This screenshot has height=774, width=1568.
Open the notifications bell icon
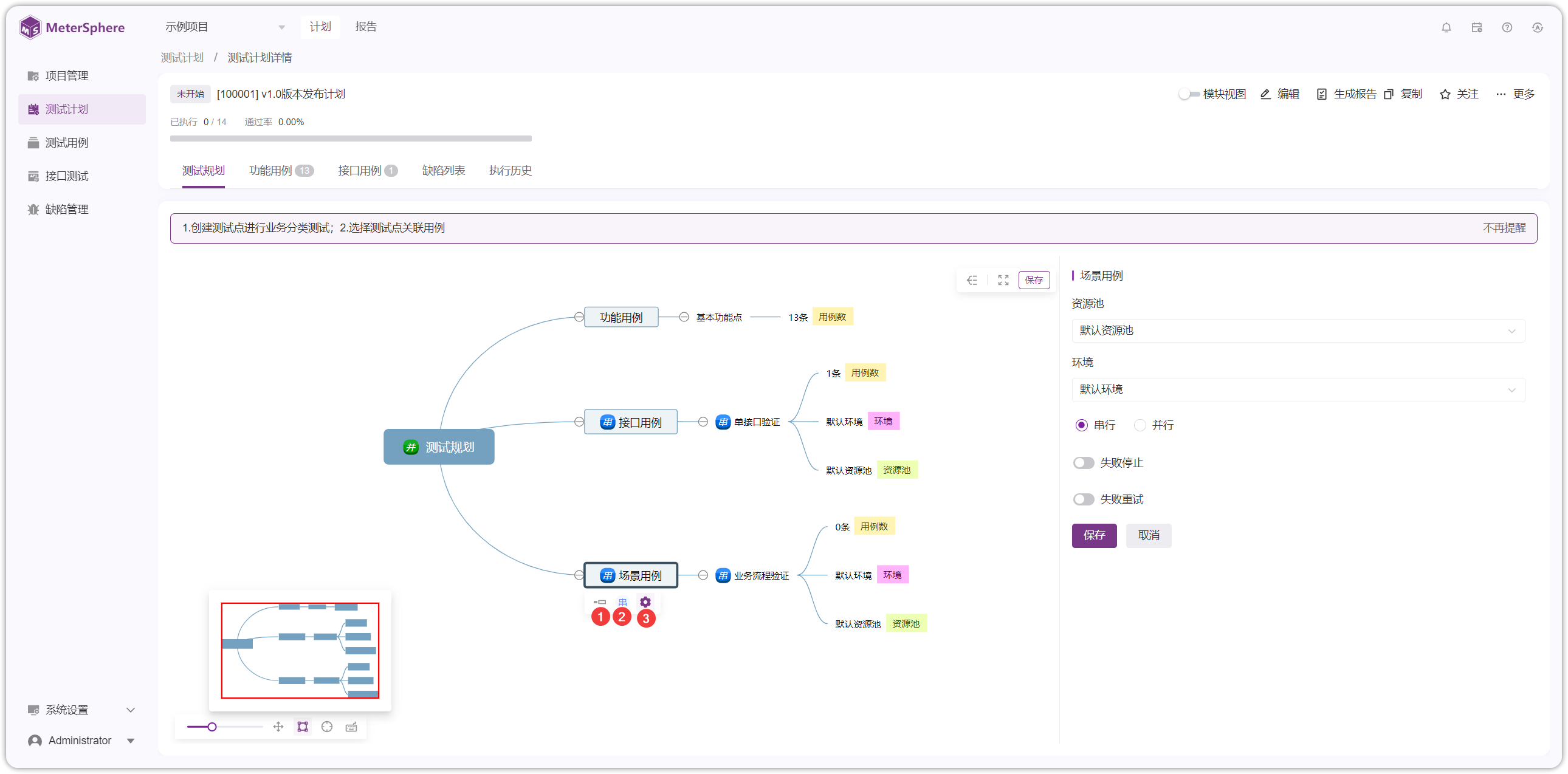(x=1446, y=27)
